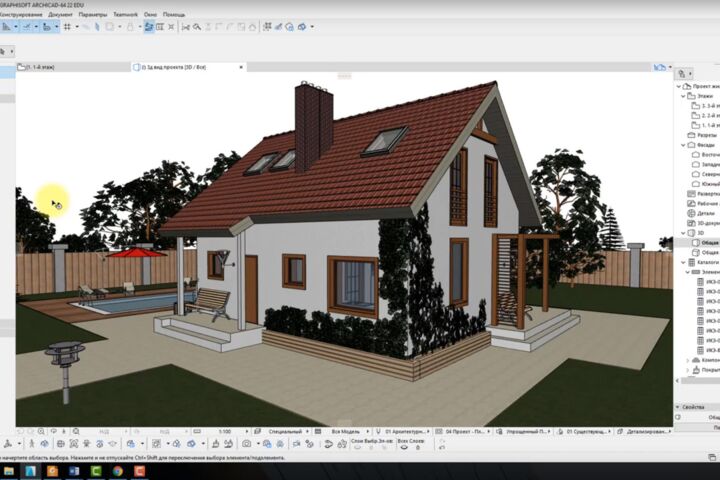Open the Восточный elevation in the Navigator
Image resolution: width=720 pixels, height=480 pixels.
pyautogui.click(x=705, y=155)
